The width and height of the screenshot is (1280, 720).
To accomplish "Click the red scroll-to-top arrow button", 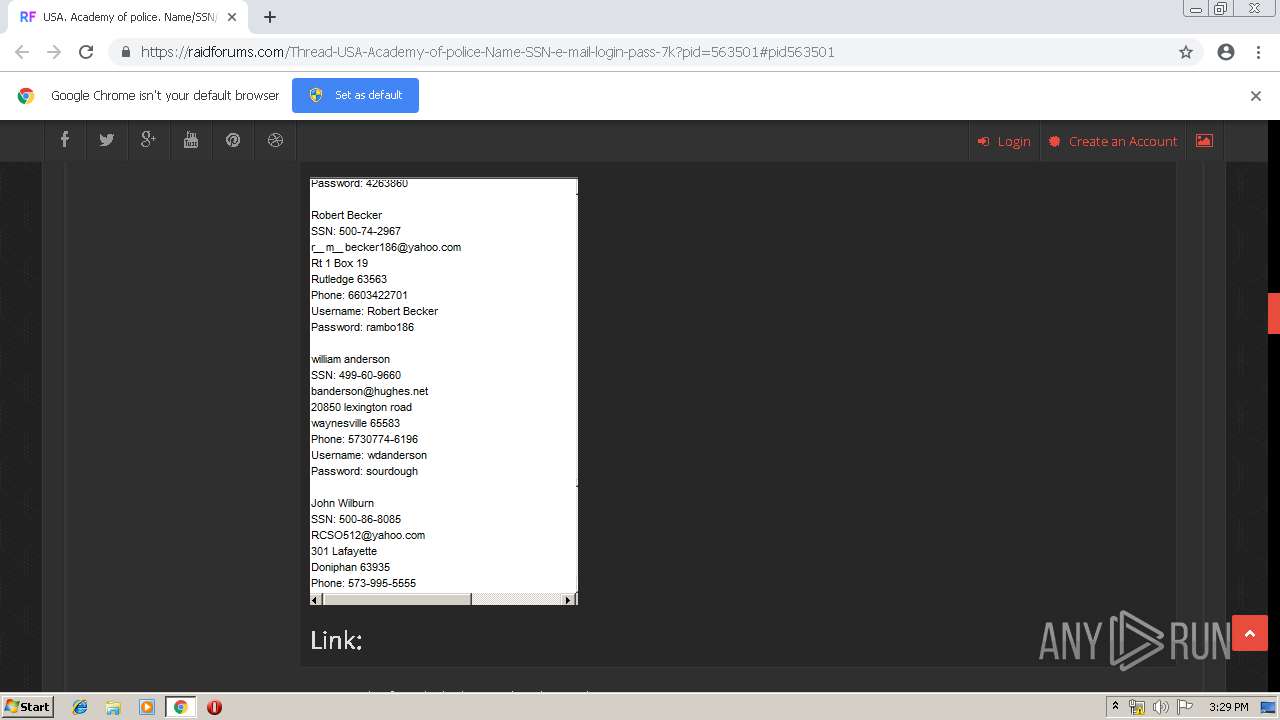I will [1250, 633].
